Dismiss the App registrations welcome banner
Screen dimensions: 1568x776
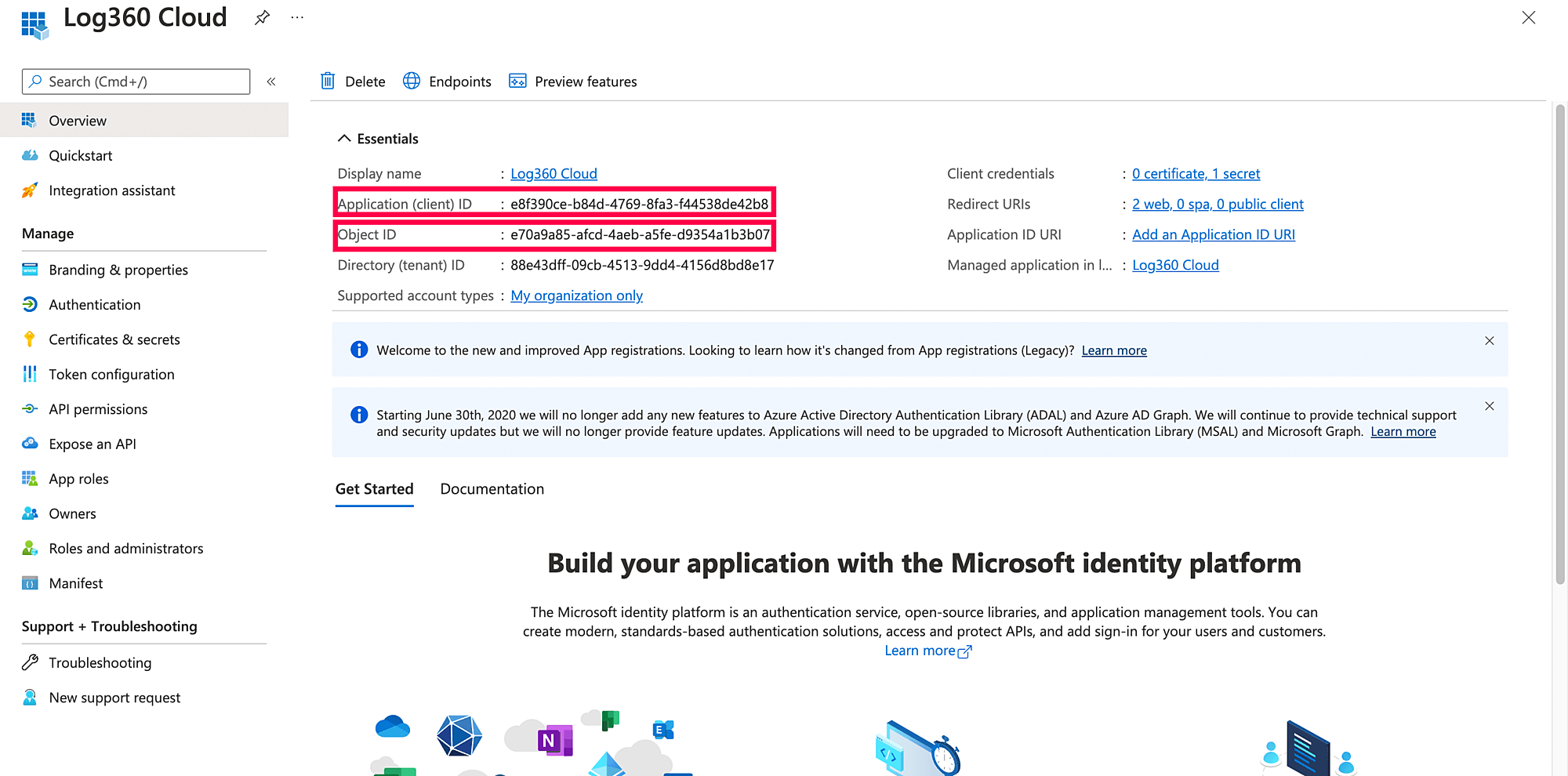point(1490,341)
